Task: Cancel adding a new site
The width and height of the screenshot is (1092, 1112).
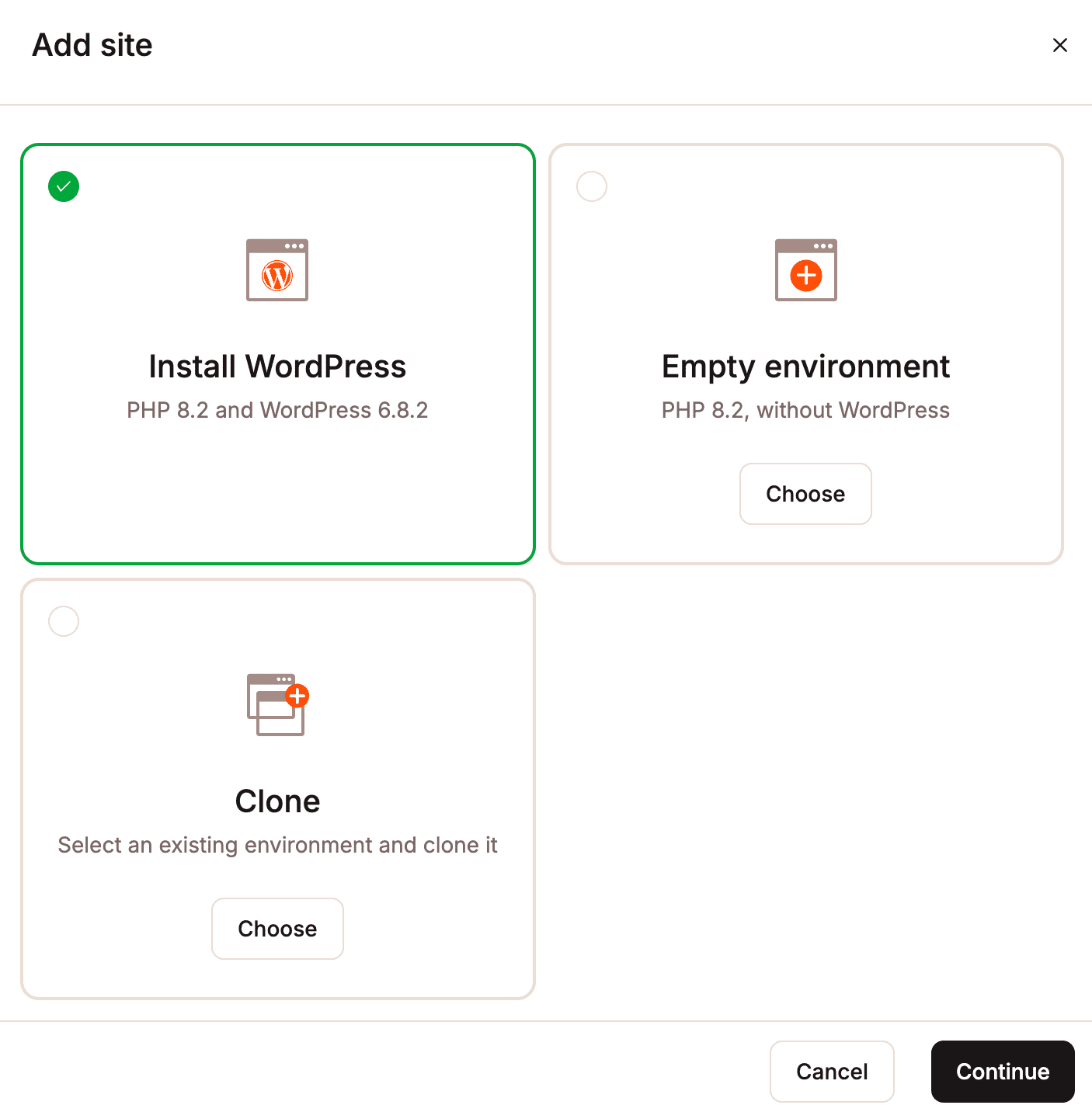Action: tap(832, 1071)
